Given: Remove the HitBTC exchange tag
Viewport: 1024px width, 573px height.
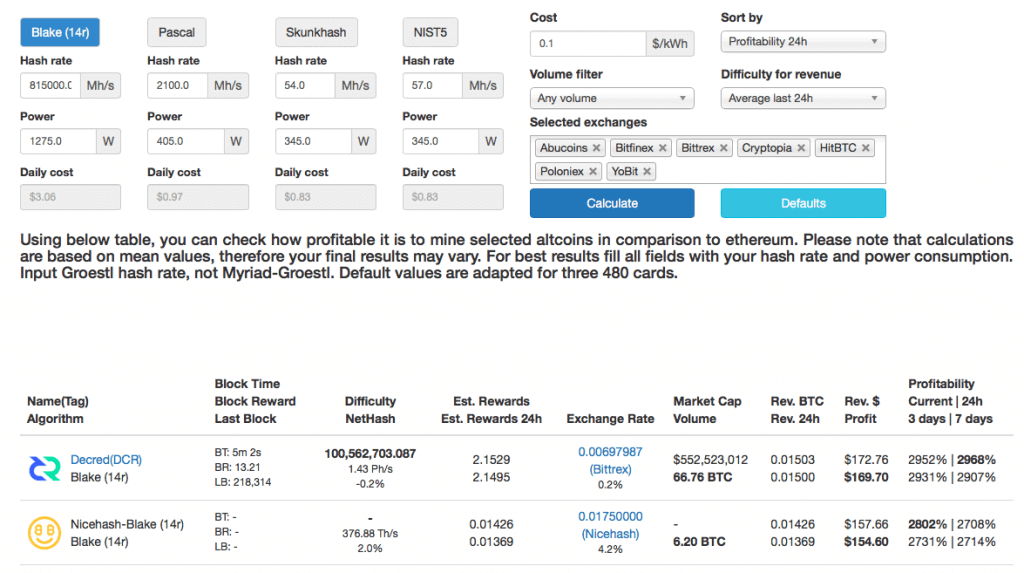Looking at the screenshot, I should point(866,148).
